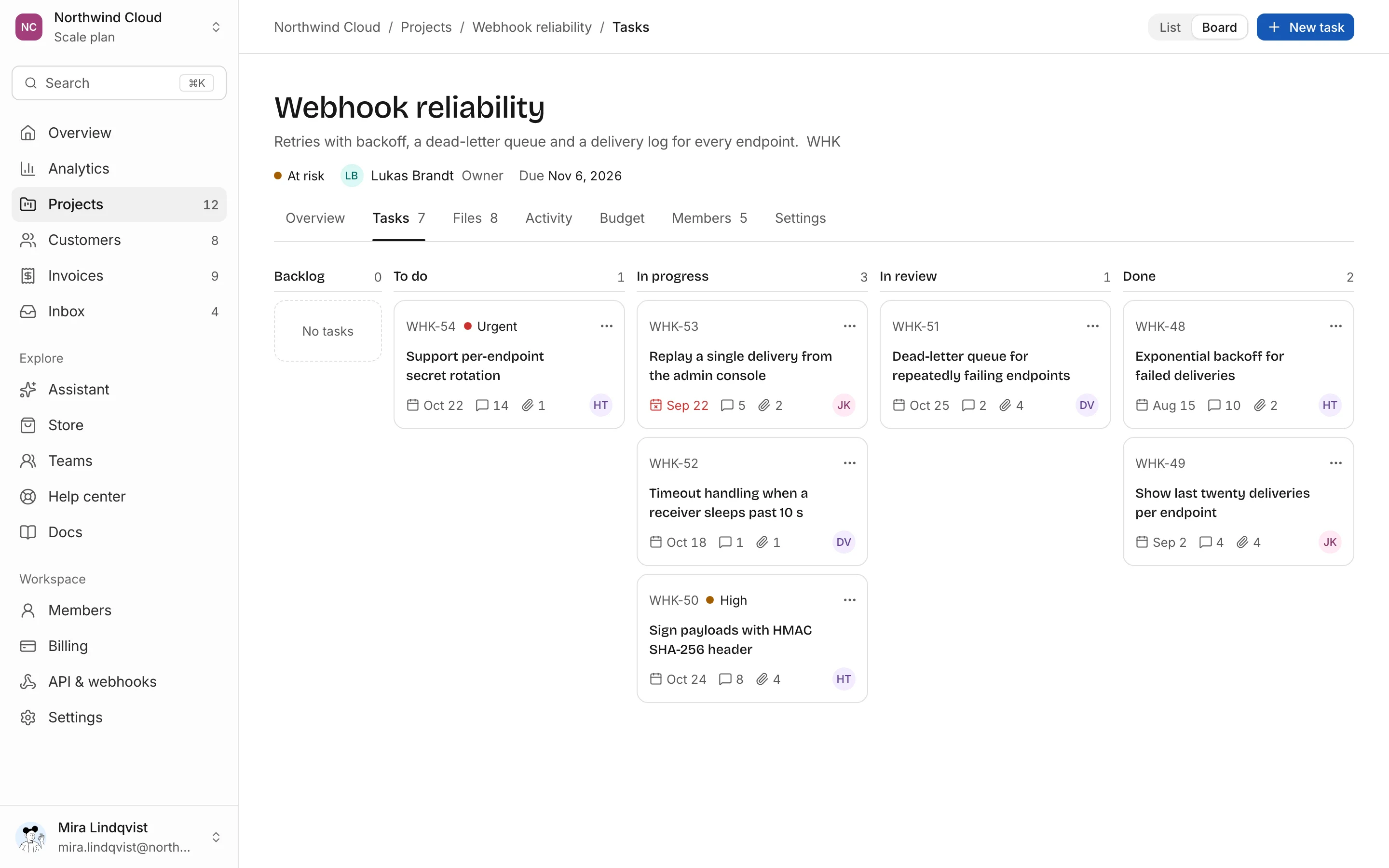
Task: Open the project Settings tab
Action: coord(800,218)
